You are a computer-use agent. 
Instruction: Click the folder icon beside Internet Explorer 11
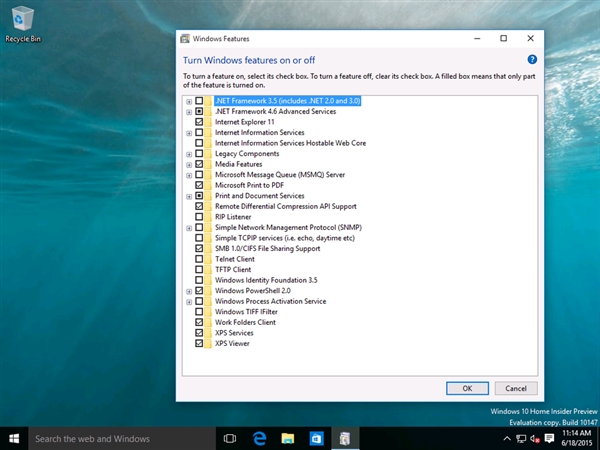[x=208, y=122]
